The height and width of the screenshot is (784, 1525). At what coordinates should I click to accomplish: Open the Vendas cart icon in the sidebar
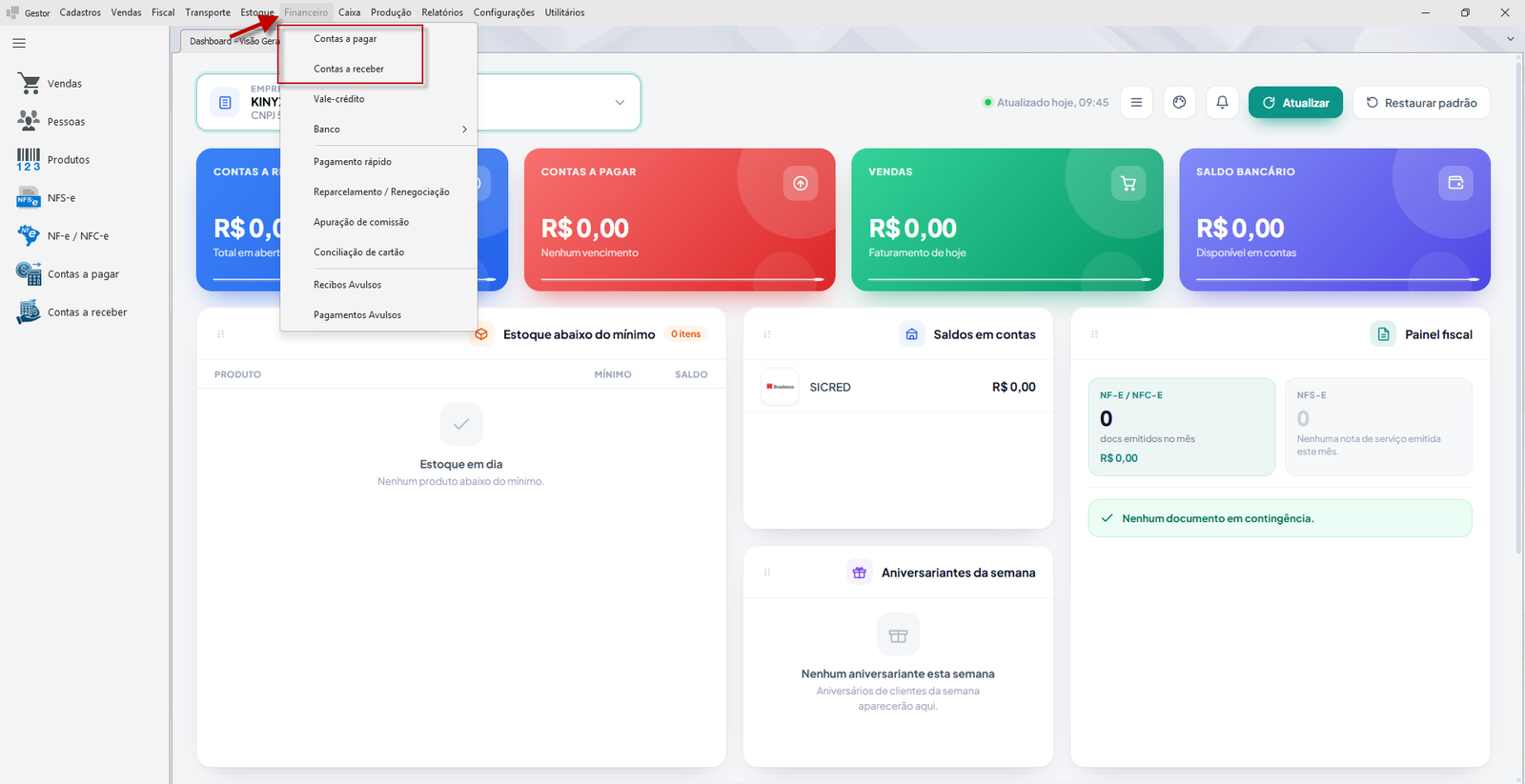pos(29,84)
